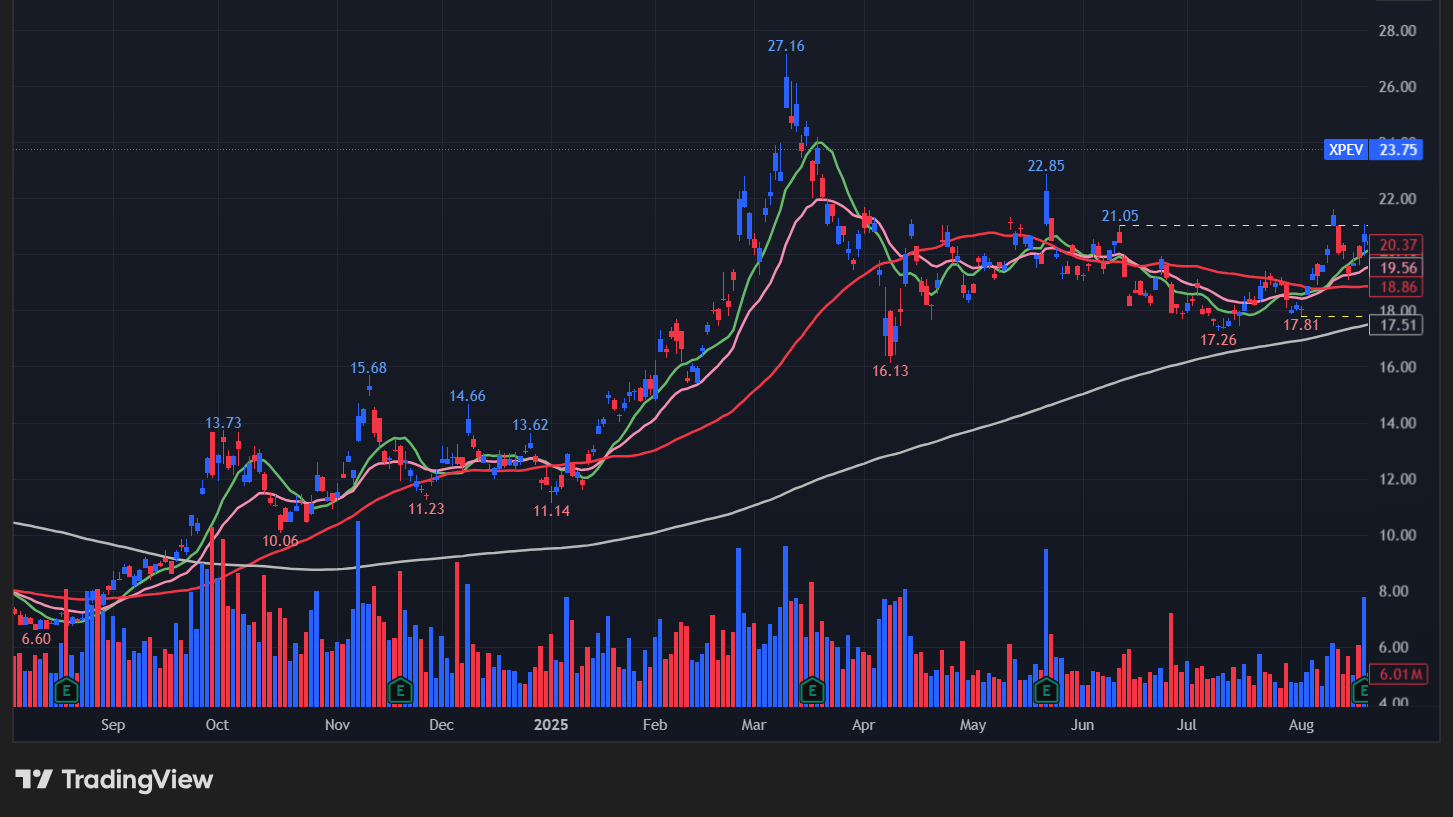
Task: Click the earnings E marker left of Sep
Action: click(x=66, y=690)
